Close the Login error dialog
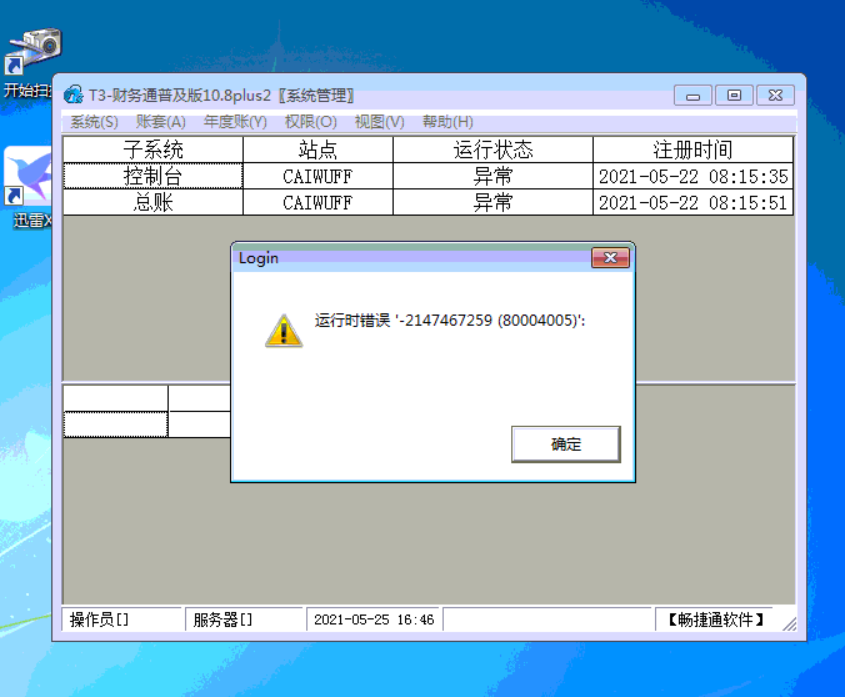The height and width of the screenshot is (697, 845). pyautogui.click(x=610, y=258)
